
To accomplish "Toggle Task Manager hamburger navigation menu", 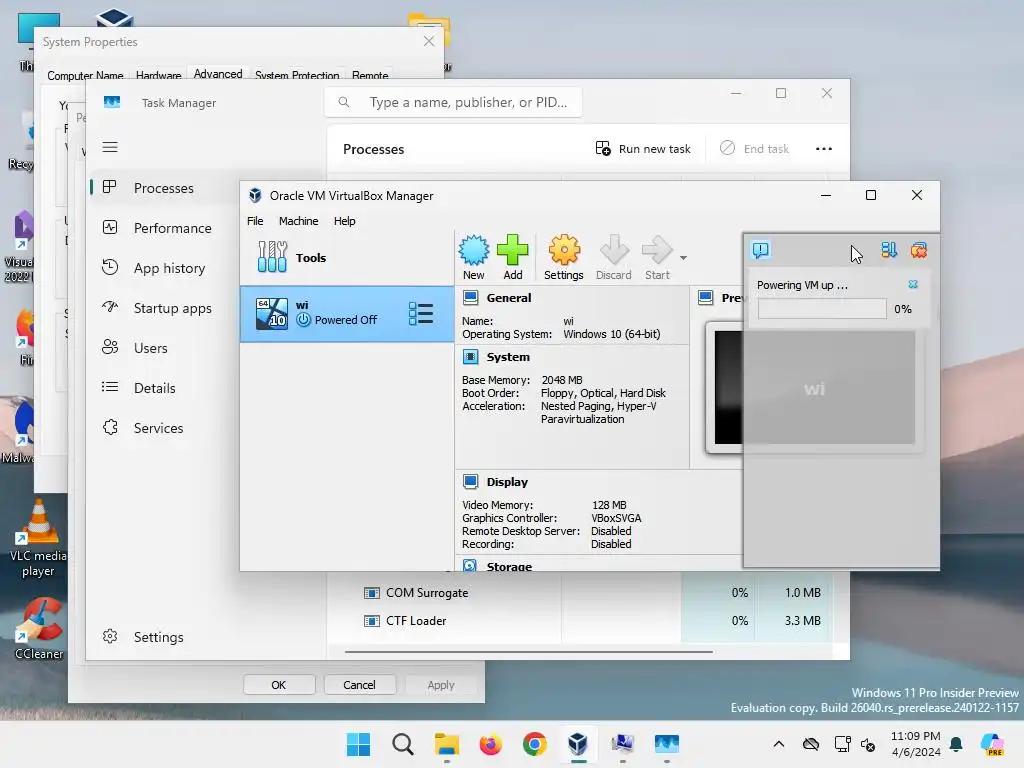I will (x=110, y=147).
